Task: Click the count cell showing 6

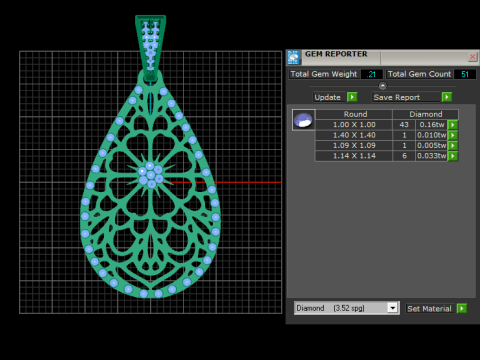Action: 404,156
